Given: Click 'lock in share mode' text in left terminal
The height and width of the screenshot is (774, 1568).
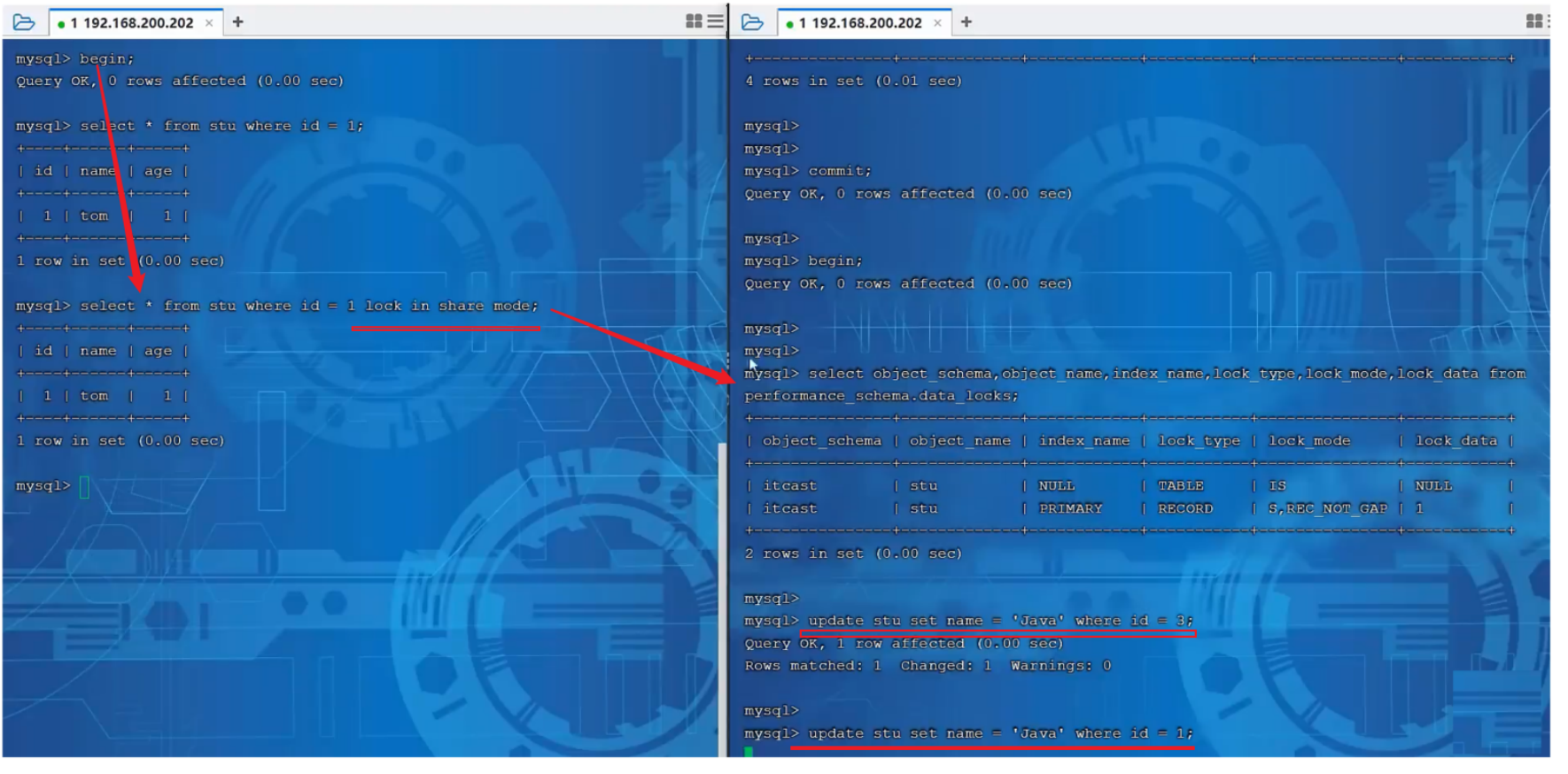Looking at the screenshot, I should (x=451, y=306).
